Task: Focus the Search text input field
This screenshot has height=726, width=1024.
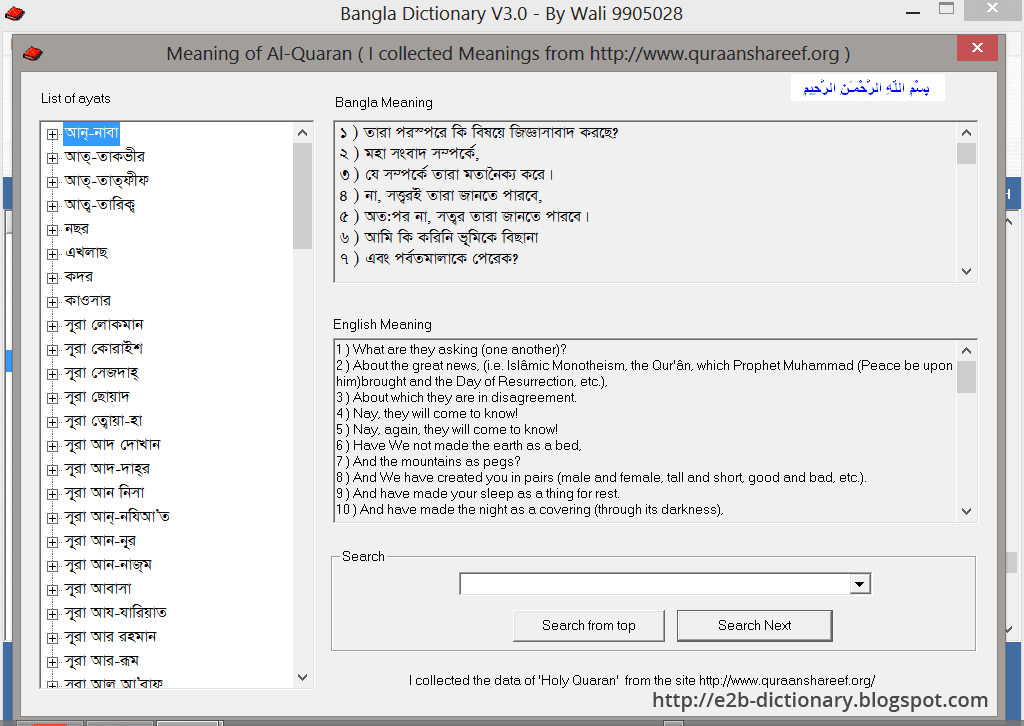Action: pyautogui.click(x=655, y=584)
